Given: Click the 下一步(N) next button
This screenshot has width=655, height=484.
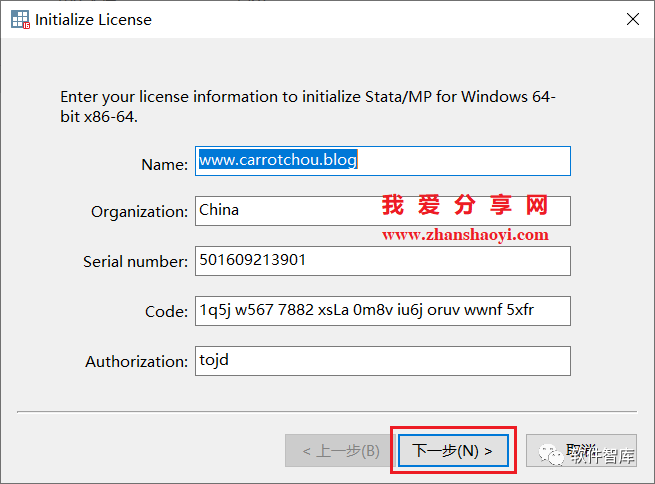Looking at the screenshot, I should point(453,451).
